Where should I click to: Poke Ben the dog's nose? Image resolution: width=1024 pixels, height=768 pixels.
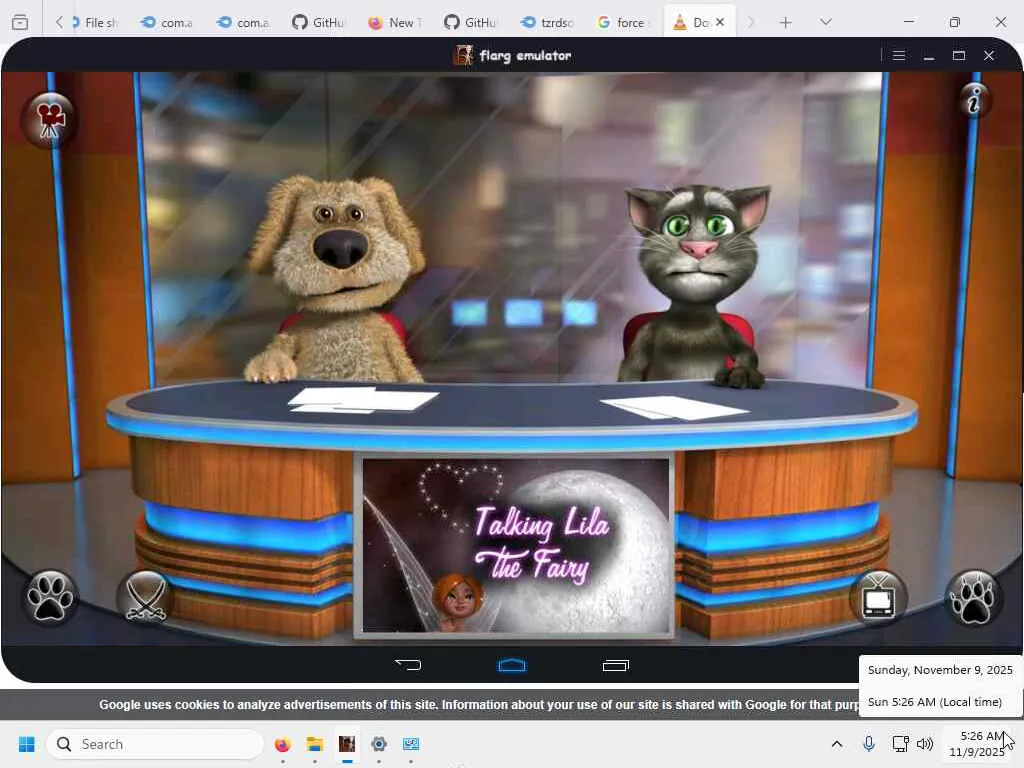click(x=340, y=247)
